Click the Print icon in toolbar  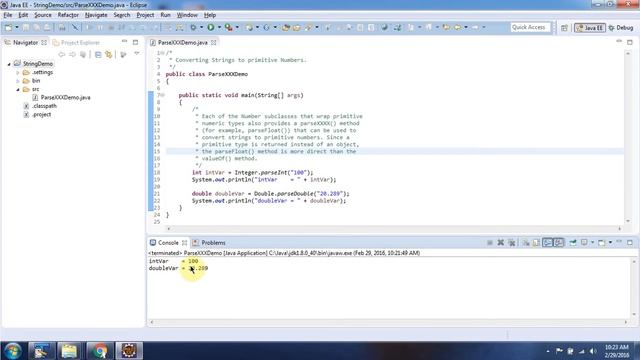tap(62, 27)
